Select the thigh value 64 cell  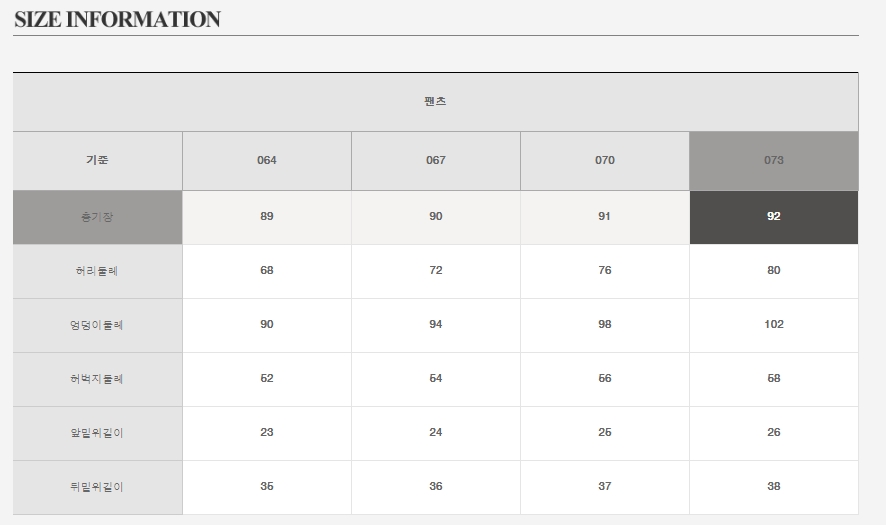tap(436, 379)
